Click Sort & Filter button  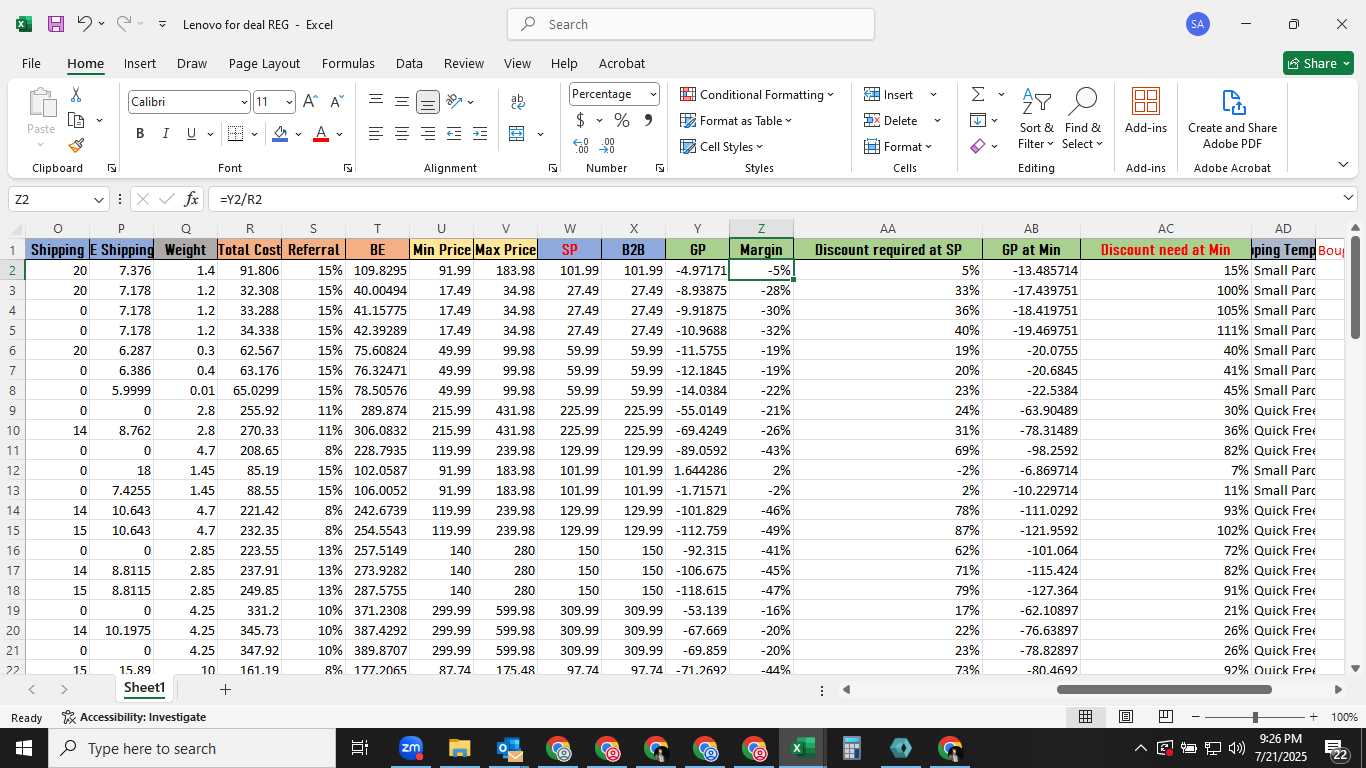(x=1036, y=118)
